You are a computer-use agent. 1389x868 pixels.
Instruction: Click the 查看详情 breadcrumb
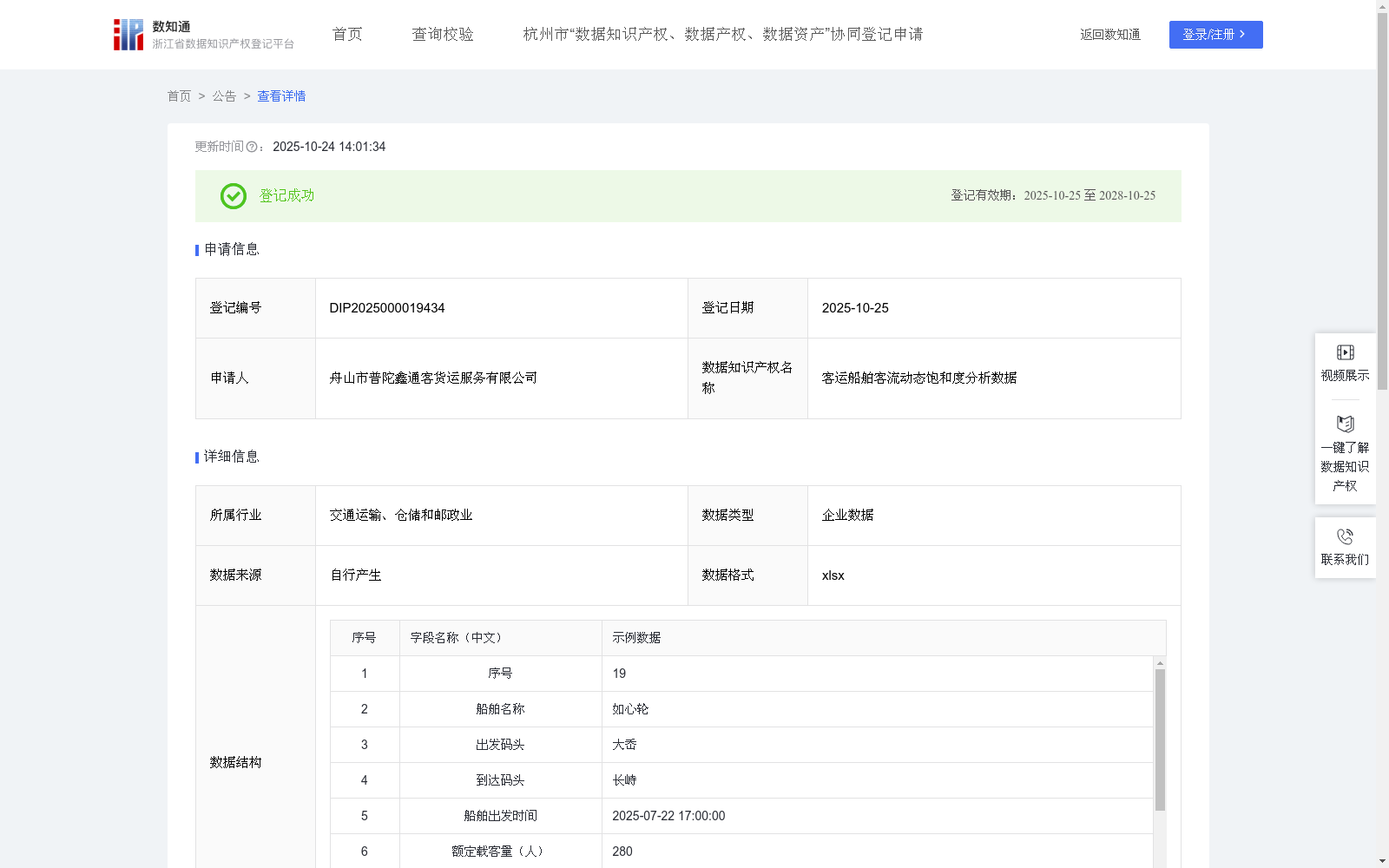click(x=281, y=96)
